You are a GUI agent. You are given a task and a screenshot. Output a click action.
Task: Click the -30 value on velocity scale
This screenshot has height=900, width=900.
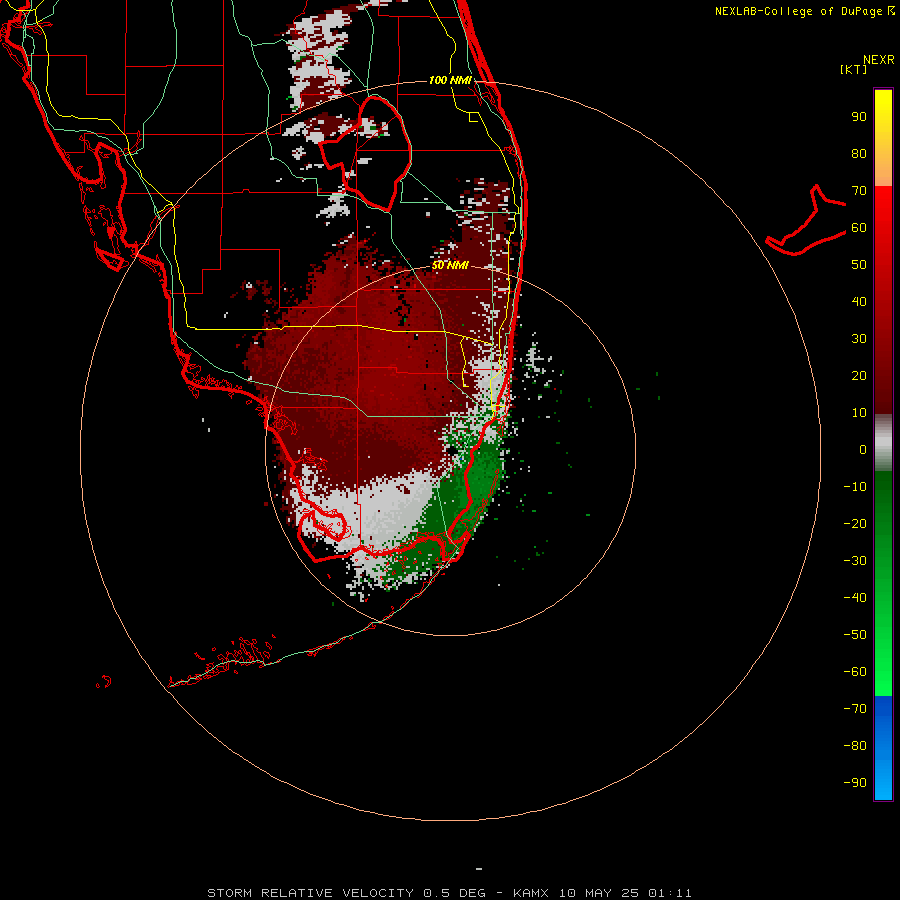click(855, 561)
